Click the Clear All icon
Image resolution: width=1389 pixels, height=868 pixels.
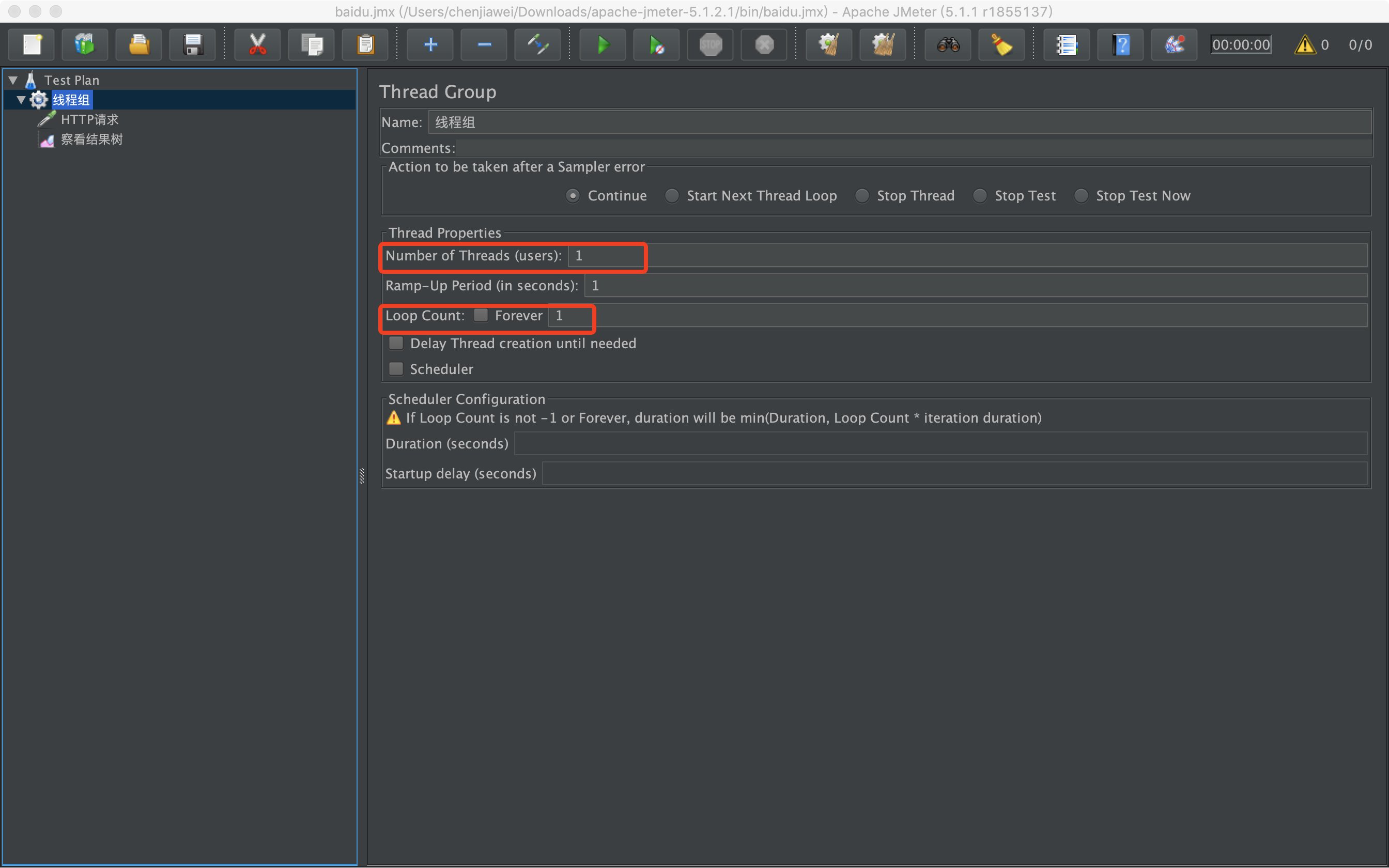tap(883, 45)
